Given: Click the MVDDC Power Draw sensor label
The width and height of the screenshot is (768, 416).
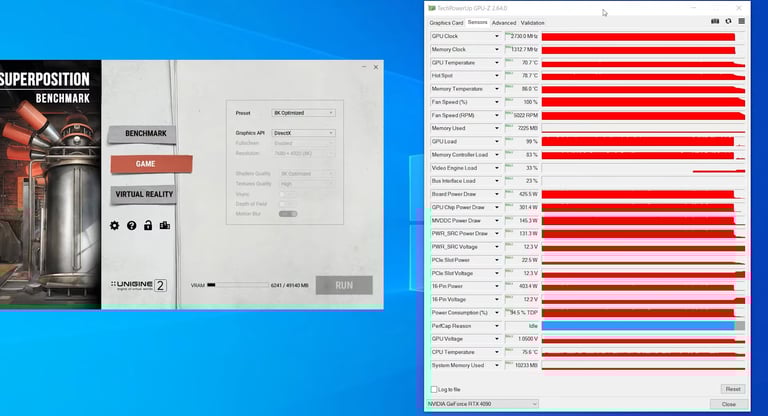Looking at the screenshot, I should click(456, 220).
